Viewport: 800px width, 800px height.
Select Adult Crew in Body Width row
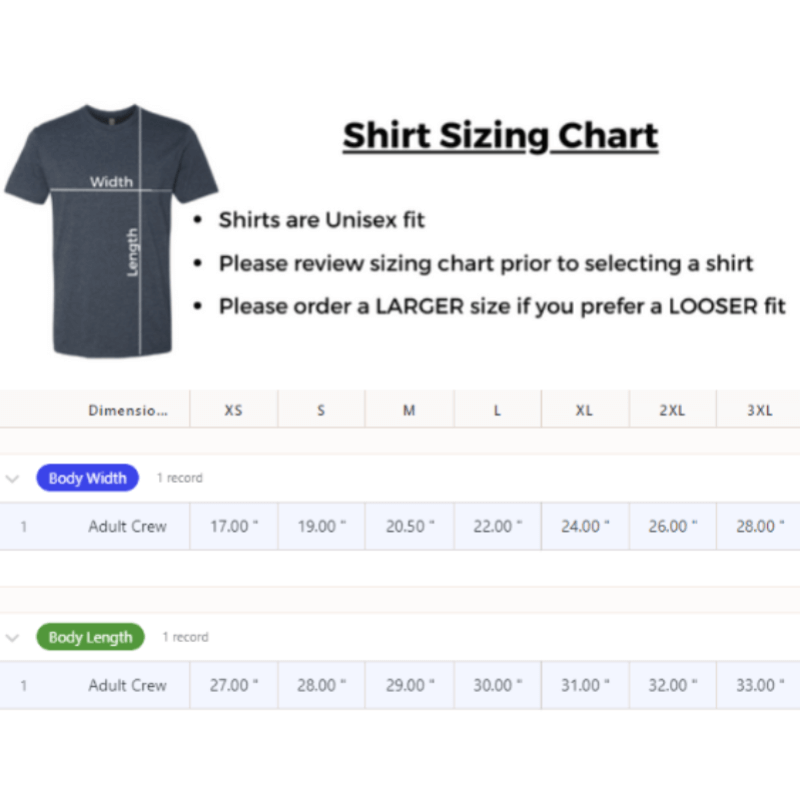tap(127, 526)
